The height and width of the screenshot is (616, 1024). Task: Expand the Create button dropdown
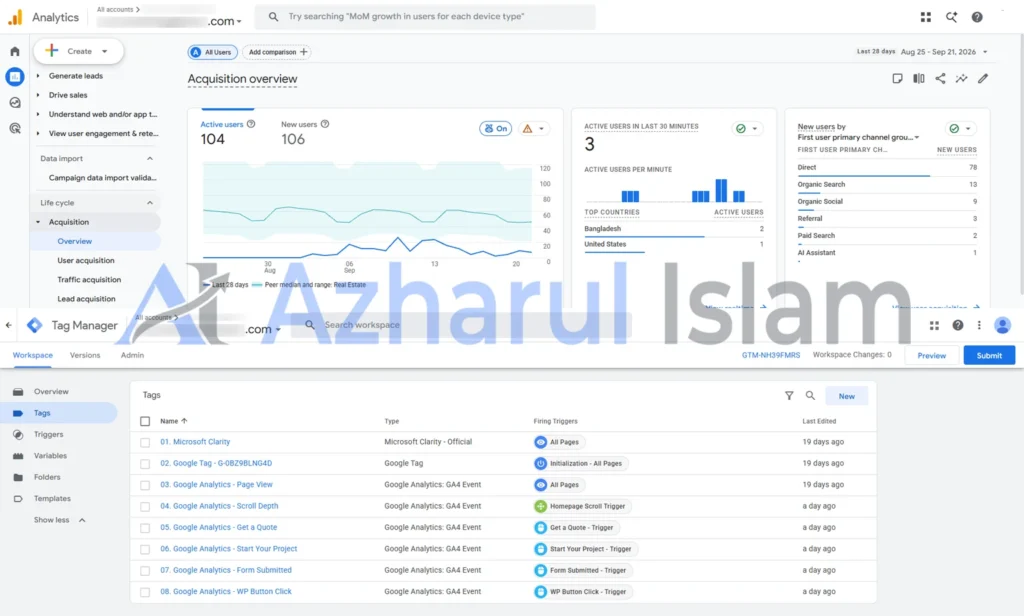[x=104, y=51]
